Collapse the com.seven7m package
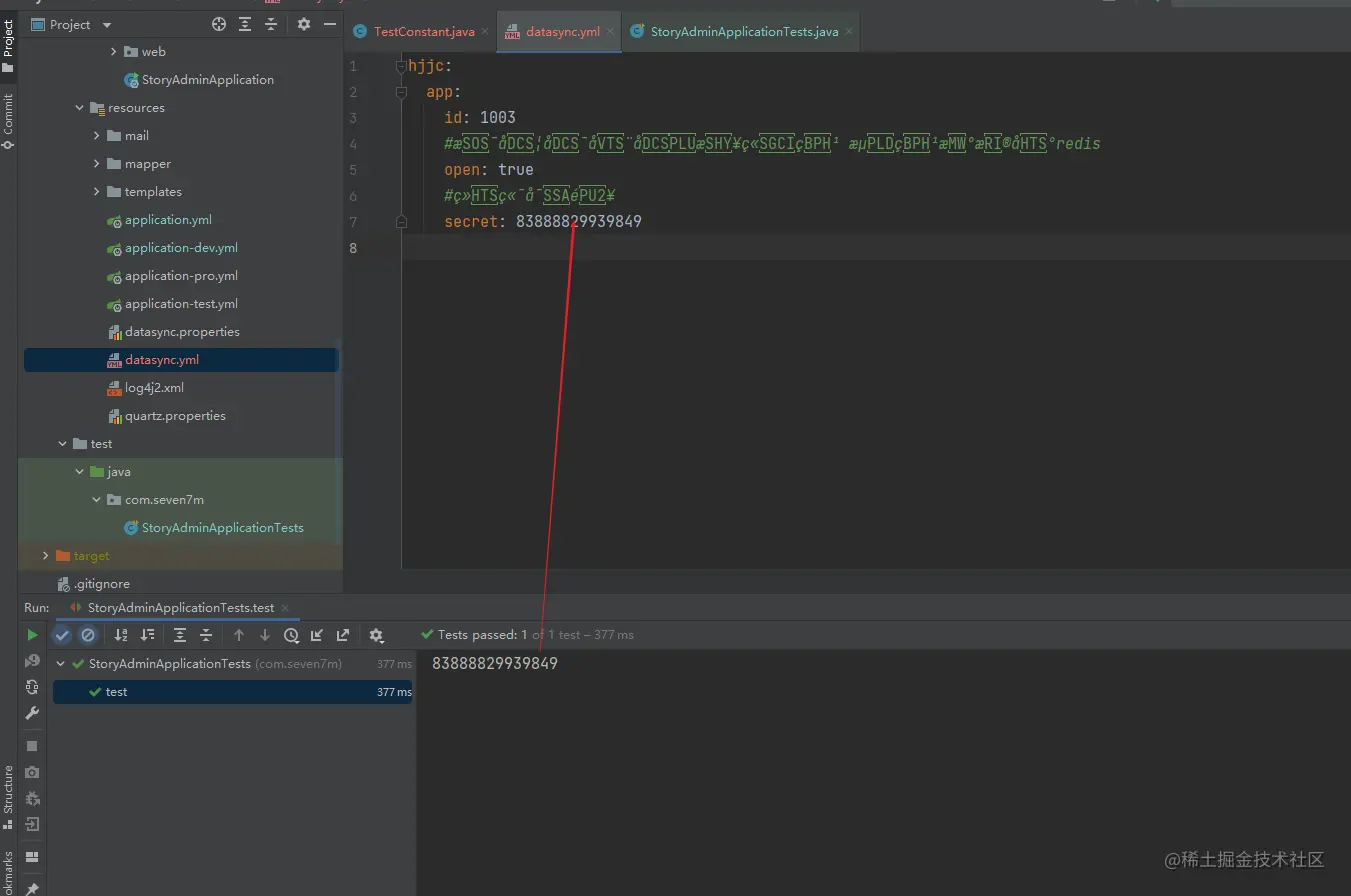1351x896 pixels. click(x=97, y=500)
